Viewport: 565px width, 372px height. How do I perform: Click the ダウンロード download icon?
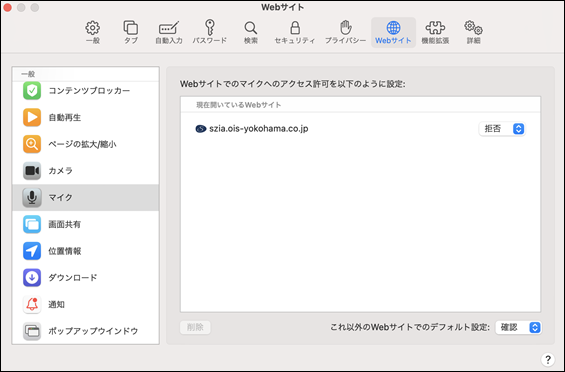pyautogui.click(x=32, y=278)
